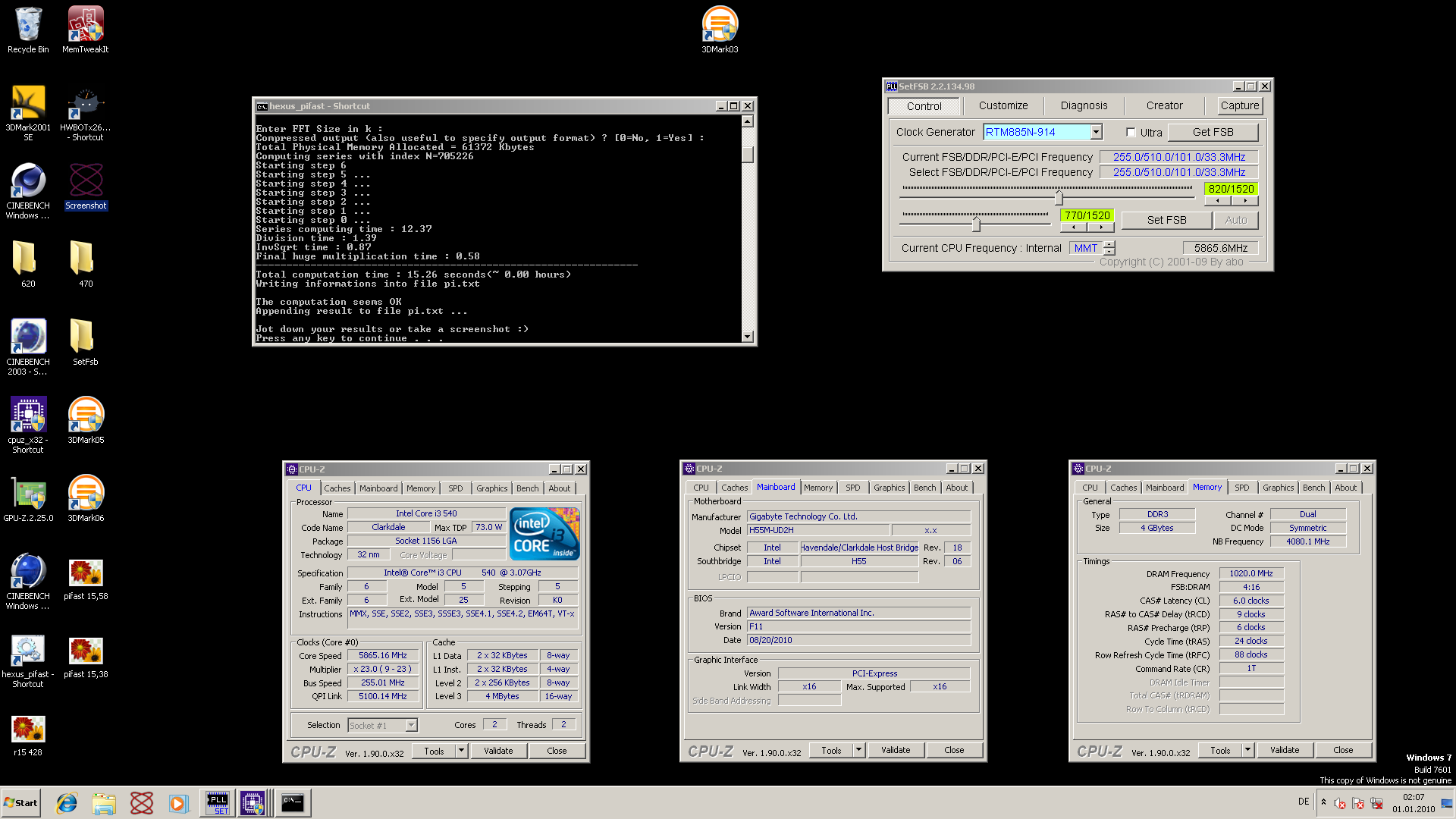Click the clock showing 02:07
The image size is (1456, 819).
[x=1414, y=797]
